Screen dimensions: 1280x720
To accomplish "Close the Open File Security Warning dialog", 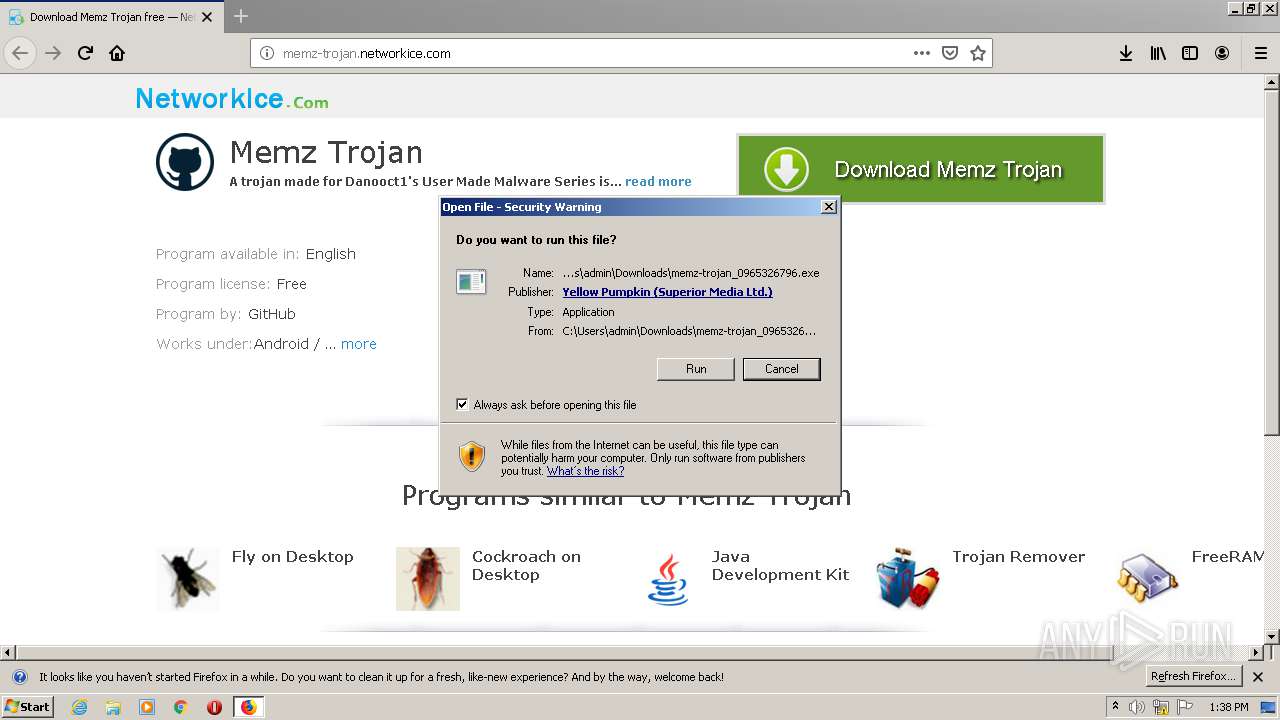I will (828, 207).
